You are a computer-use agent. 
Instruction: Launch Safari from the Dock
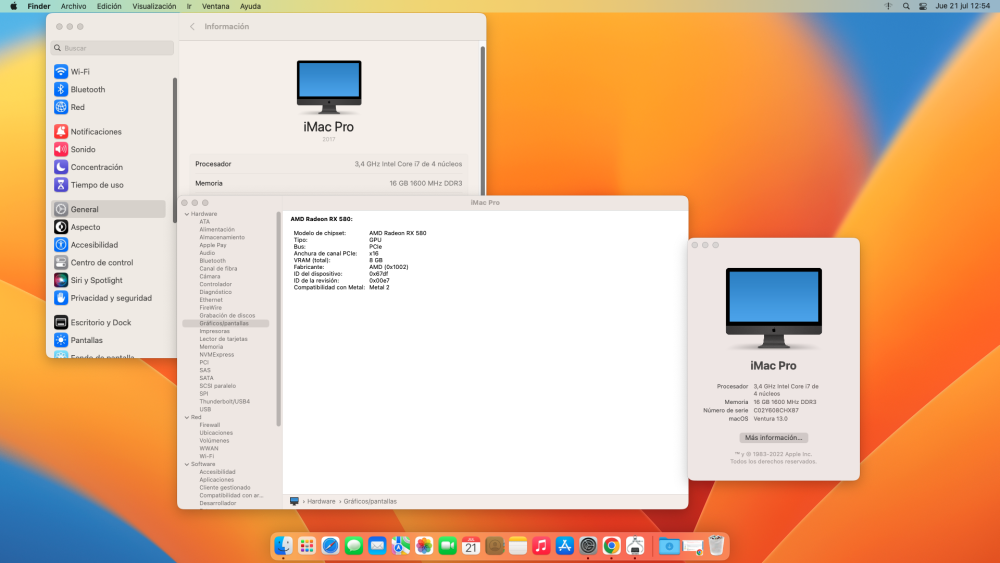click(330, 546)
